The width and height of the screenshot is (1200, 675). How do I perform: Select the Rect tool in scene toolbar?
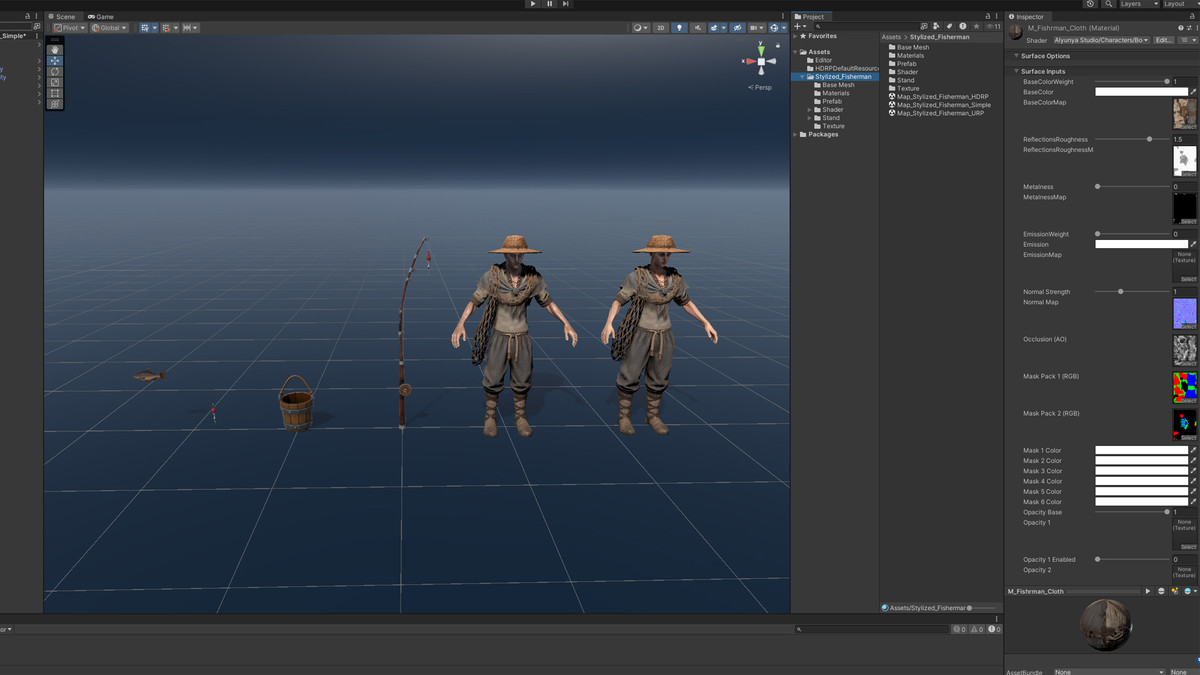pyautogui.click(x=55, y=93)
